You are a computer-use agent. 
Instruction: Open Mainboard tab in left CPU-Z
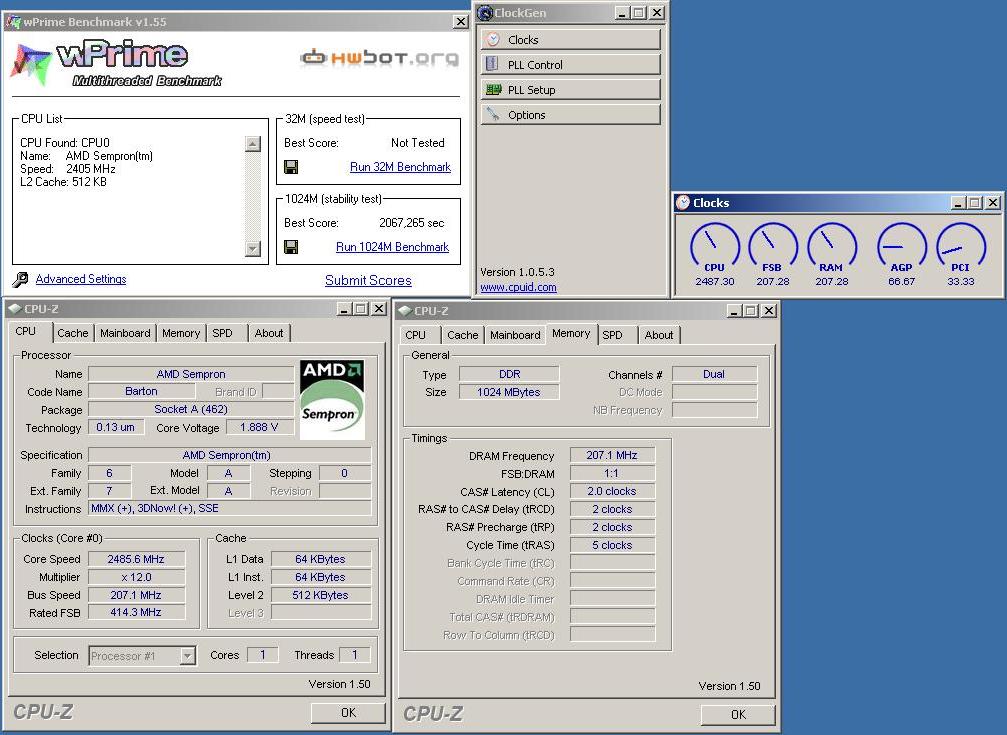[125, 333]
